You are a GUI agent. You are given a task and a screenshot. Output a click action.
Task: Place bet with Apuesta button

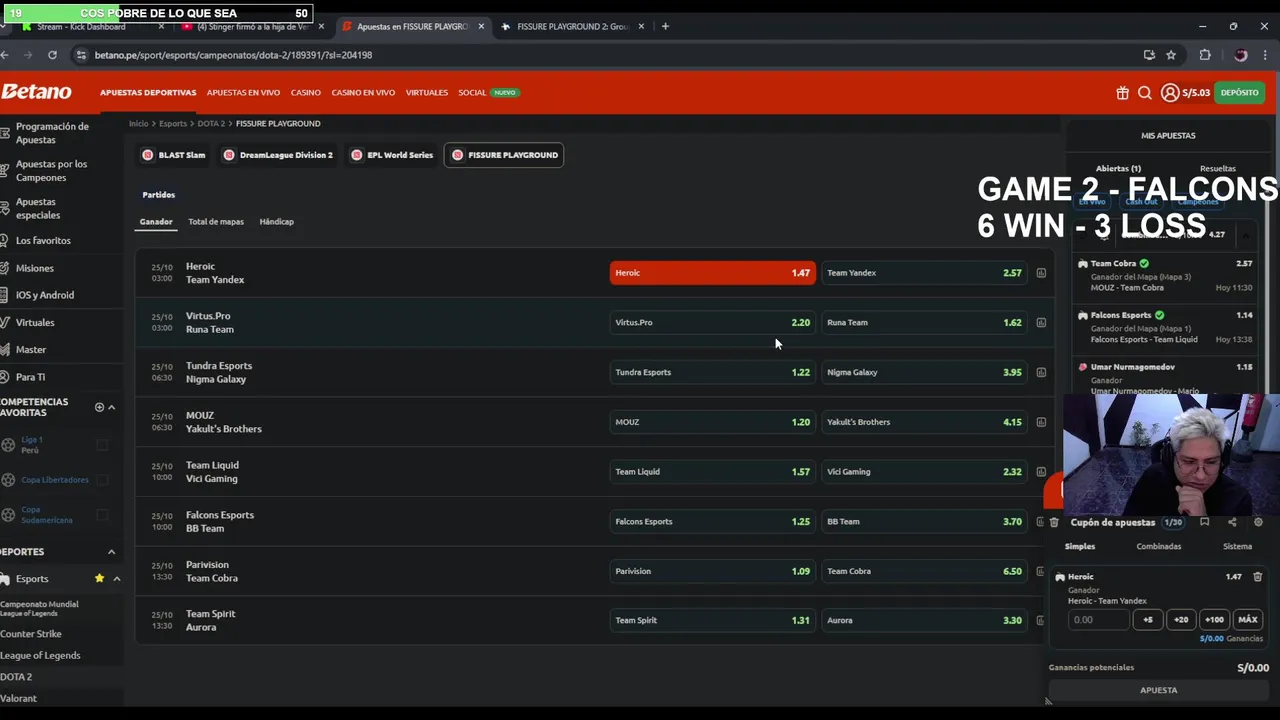(x=1159, y=690)
